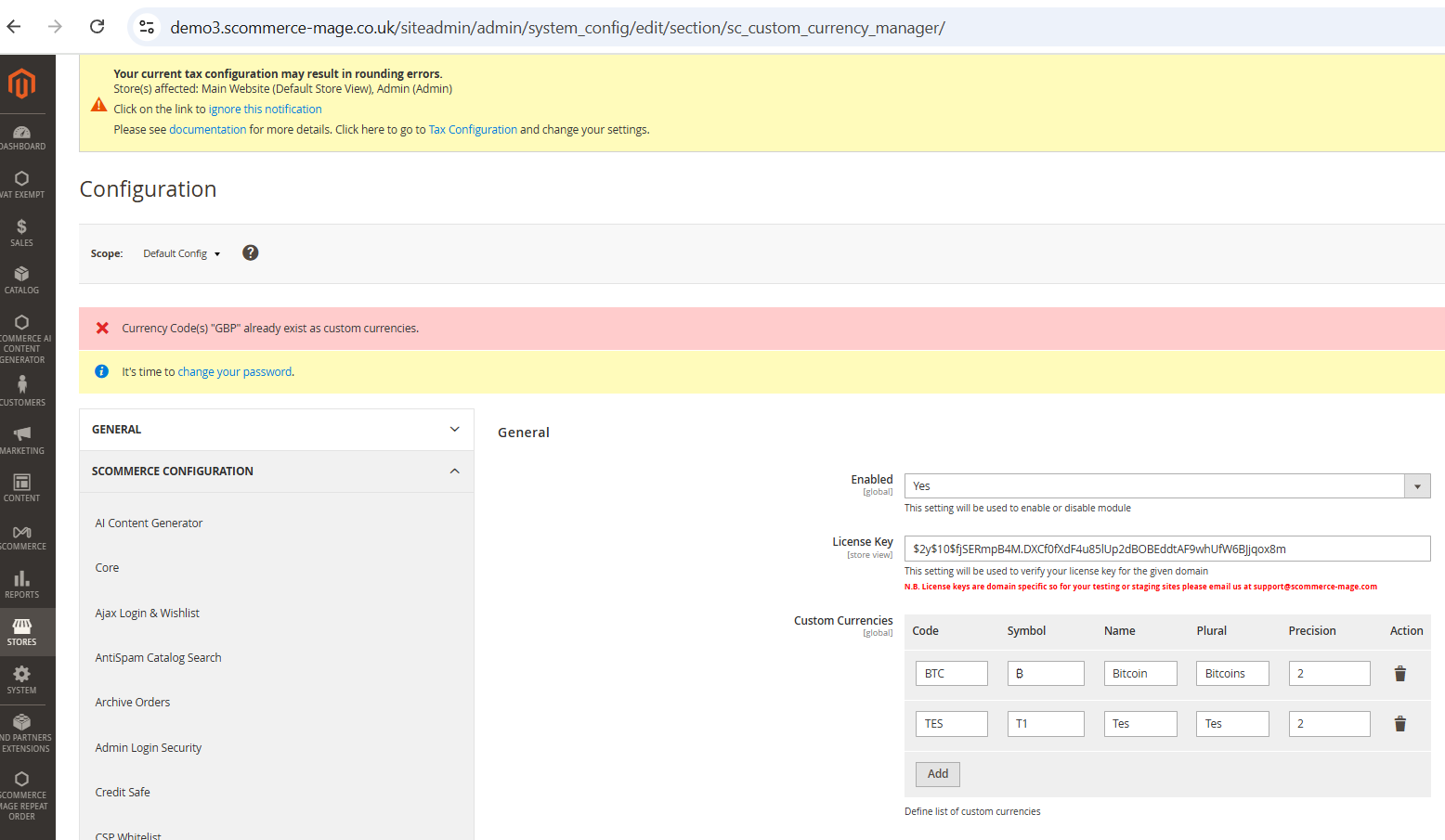Click the Add currency button
The image size is (1445, 840).
tap(937, 774)
